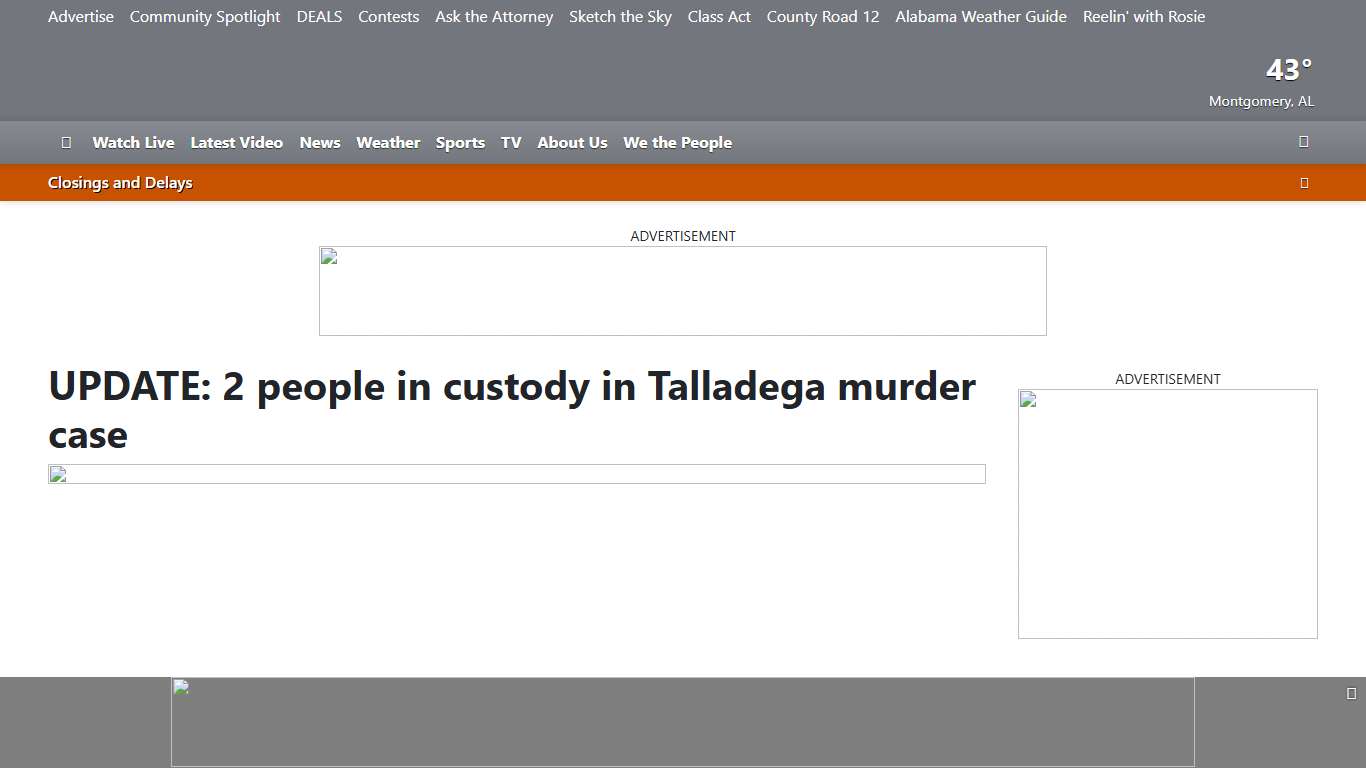
Task: Click the home icon beside Watch Live
Action: 66,142
